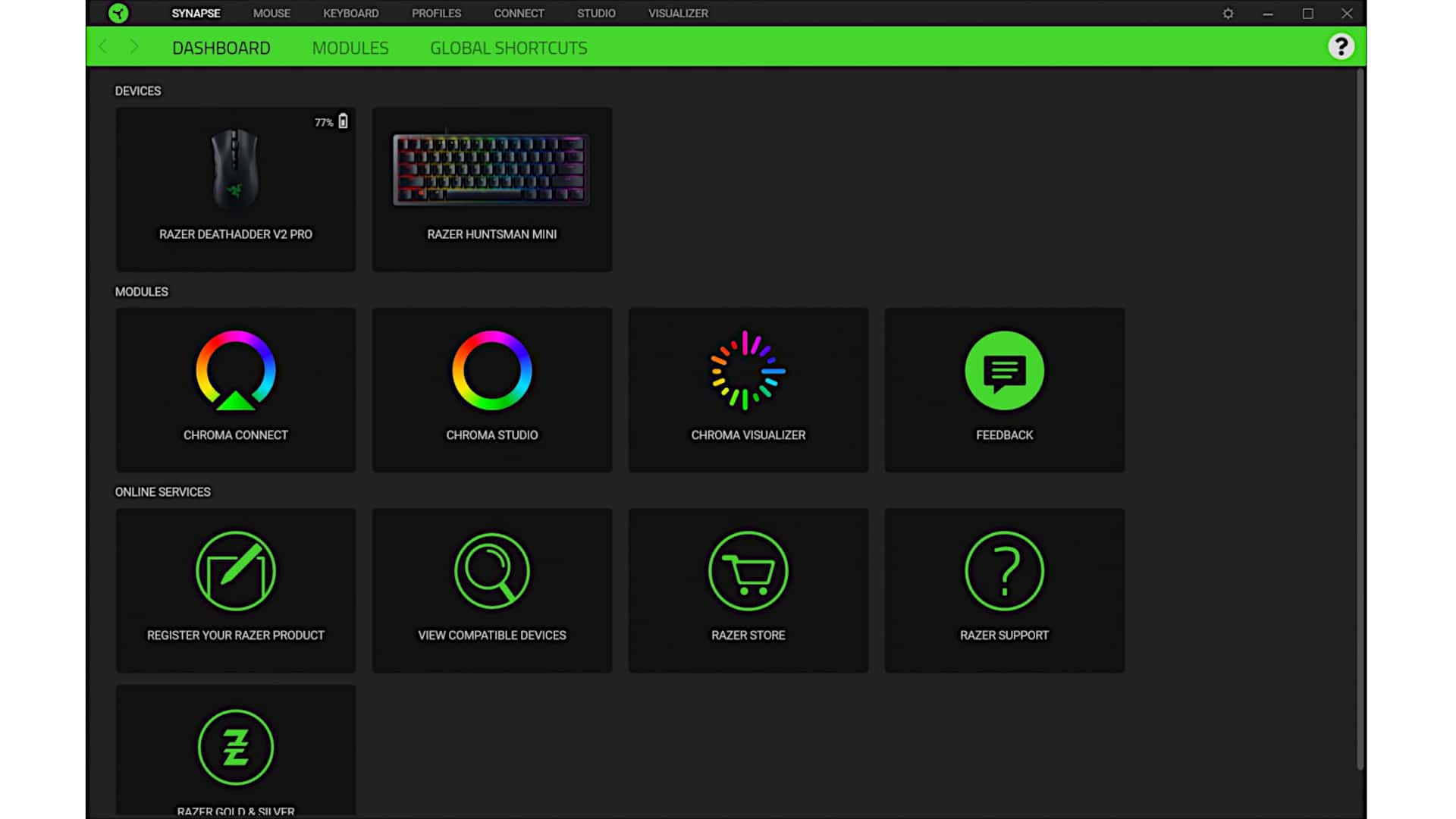Click the Razer logo icon in title bar
Screen dimensions: 1456x819
point(118,13)
